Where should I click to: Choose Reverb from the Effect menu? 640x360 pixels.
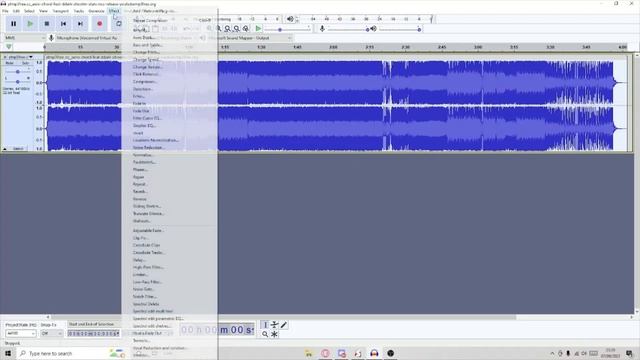[x=169, y=191]
